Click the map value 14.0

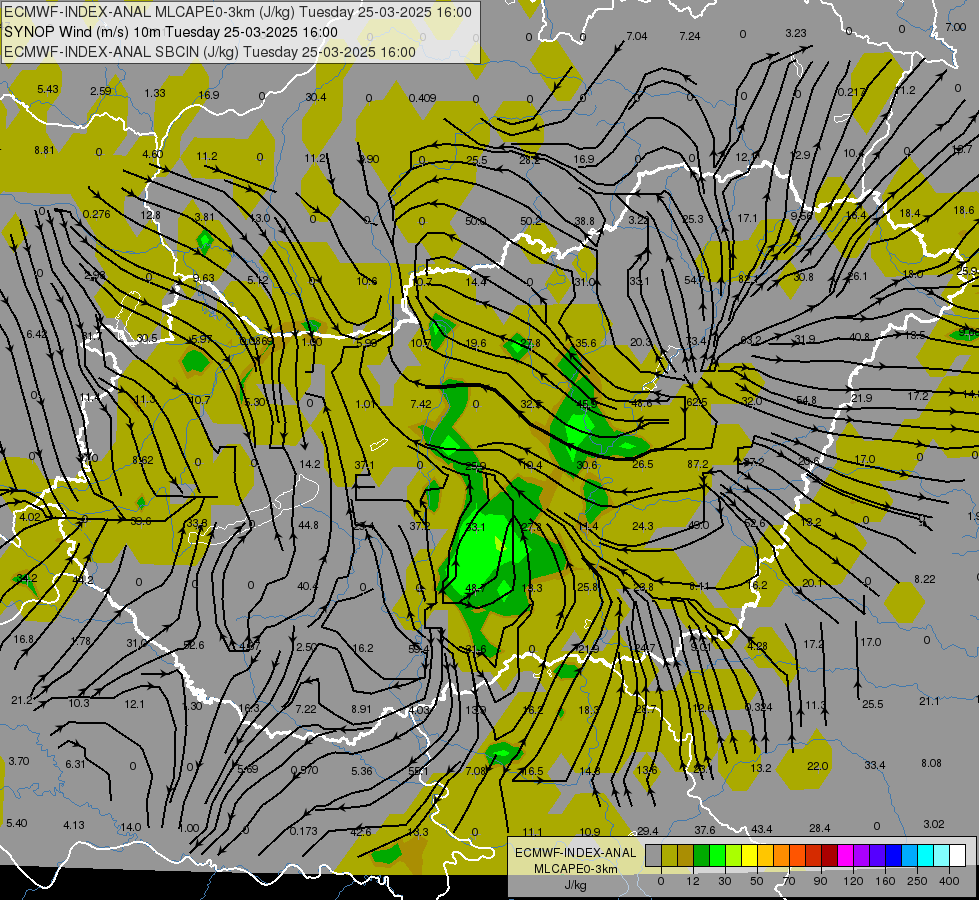pyautogui.click(x=130, y=827)
